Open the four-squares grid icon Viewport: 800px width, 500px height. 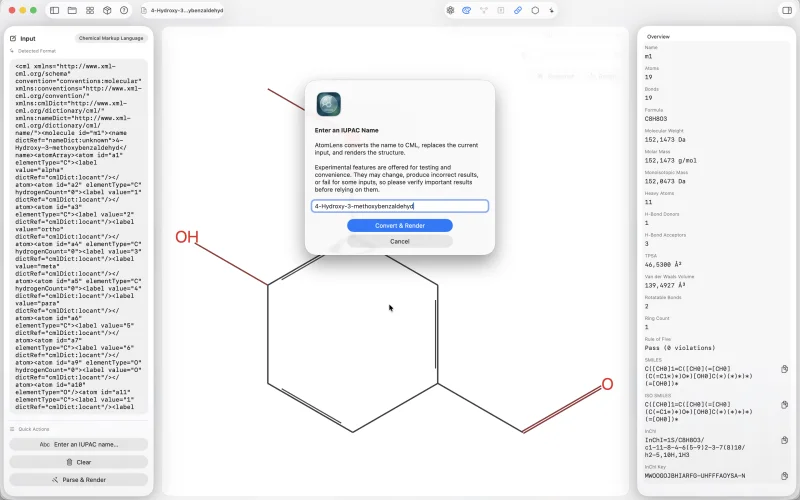point(90,10)
